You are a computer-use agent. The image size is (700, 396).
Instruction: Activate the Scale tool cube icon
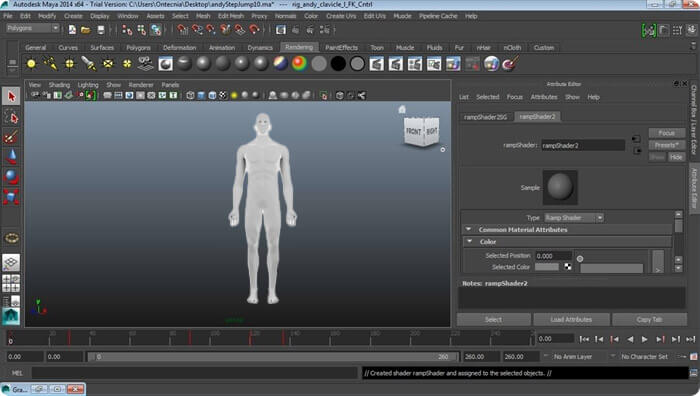pyautogui.click(x=11, y=196)
